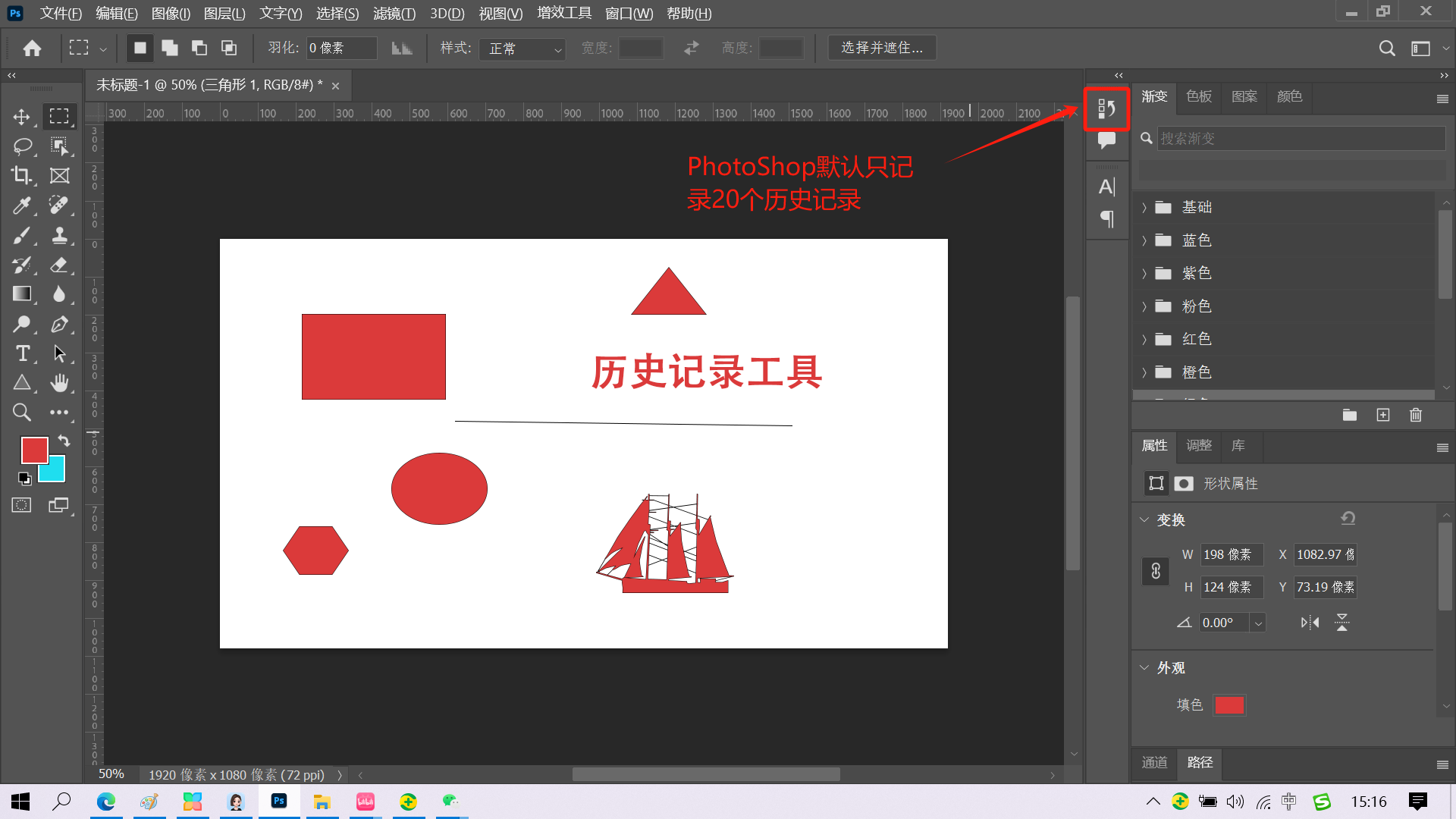Select the Horizontal Type tool
The height and width of the screenshot is (819, 1456).
coord(22,353)
